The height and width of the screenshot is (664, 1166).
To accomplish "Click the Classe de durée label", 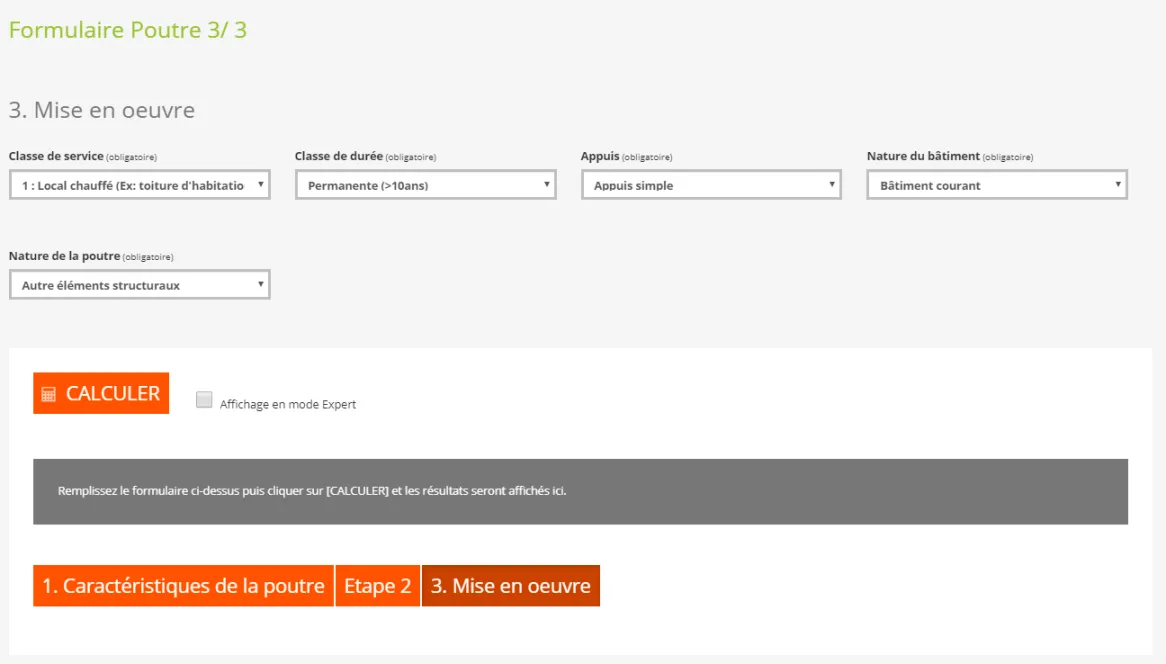I will 339,156.
